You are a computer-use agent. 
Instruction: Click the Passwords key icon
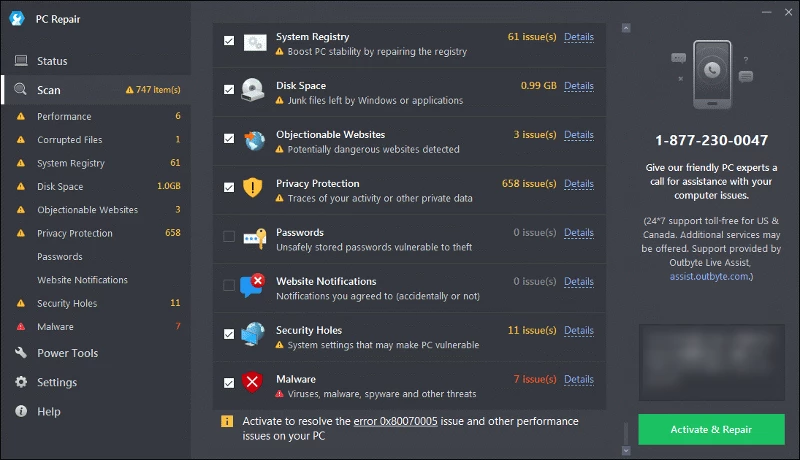pyautogui.click(x=255, y=238)
